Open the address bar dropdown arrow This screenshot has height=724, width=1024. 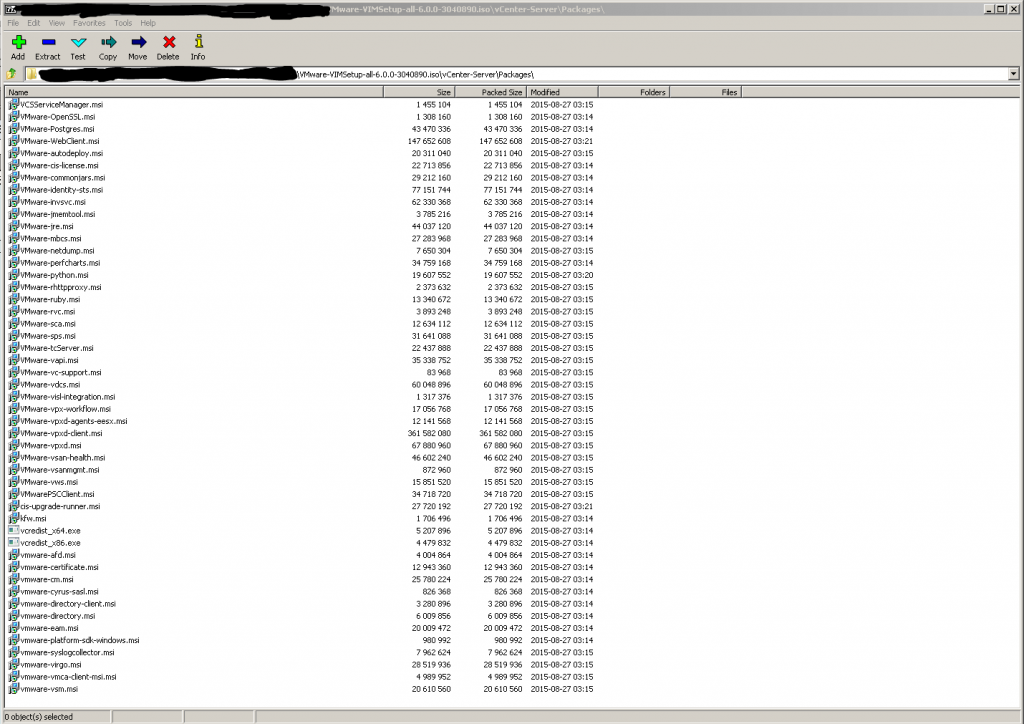[1013, 74]
